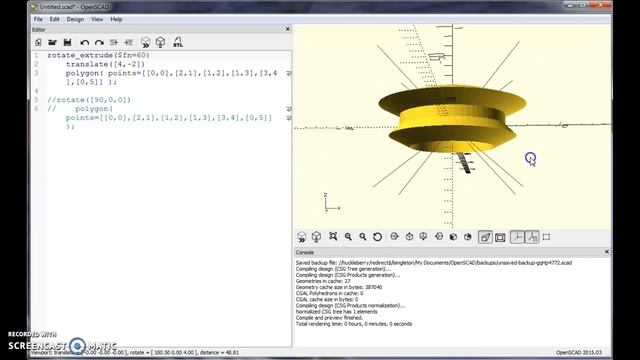Screen dimensions: 640x360
Task: Click 'Total rendering time' console line
Action: pos(354,324)
